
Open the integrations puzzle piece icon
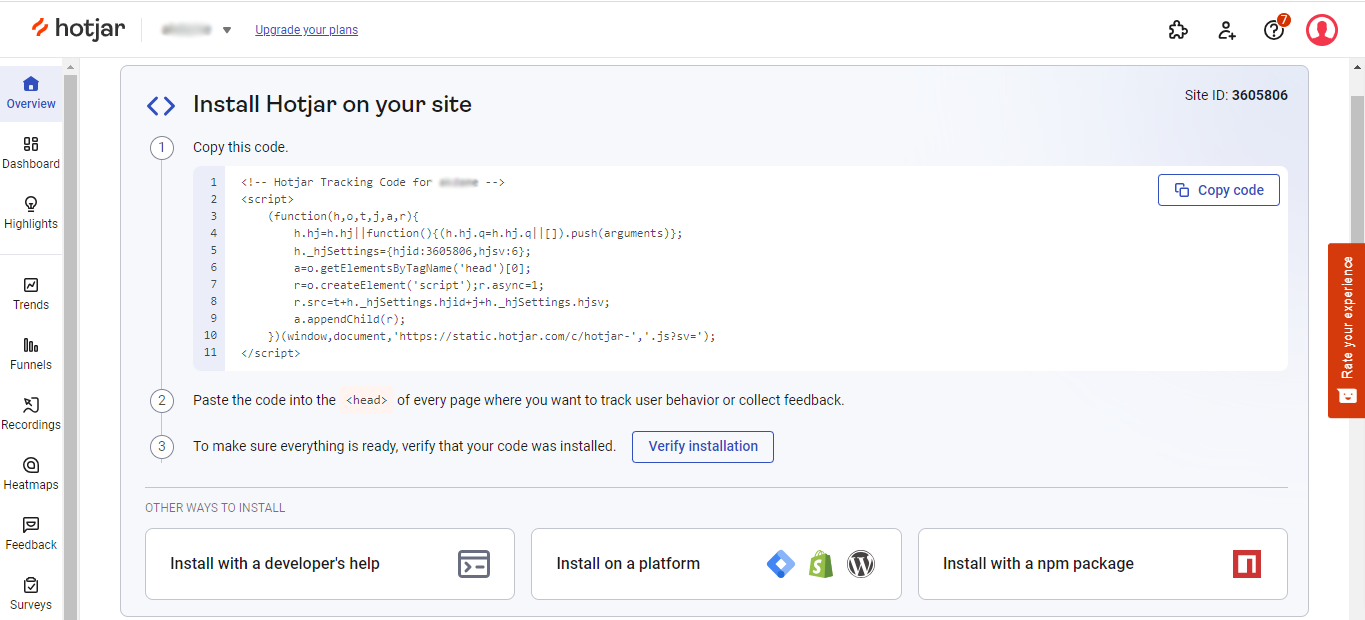tap(1178, 30)
